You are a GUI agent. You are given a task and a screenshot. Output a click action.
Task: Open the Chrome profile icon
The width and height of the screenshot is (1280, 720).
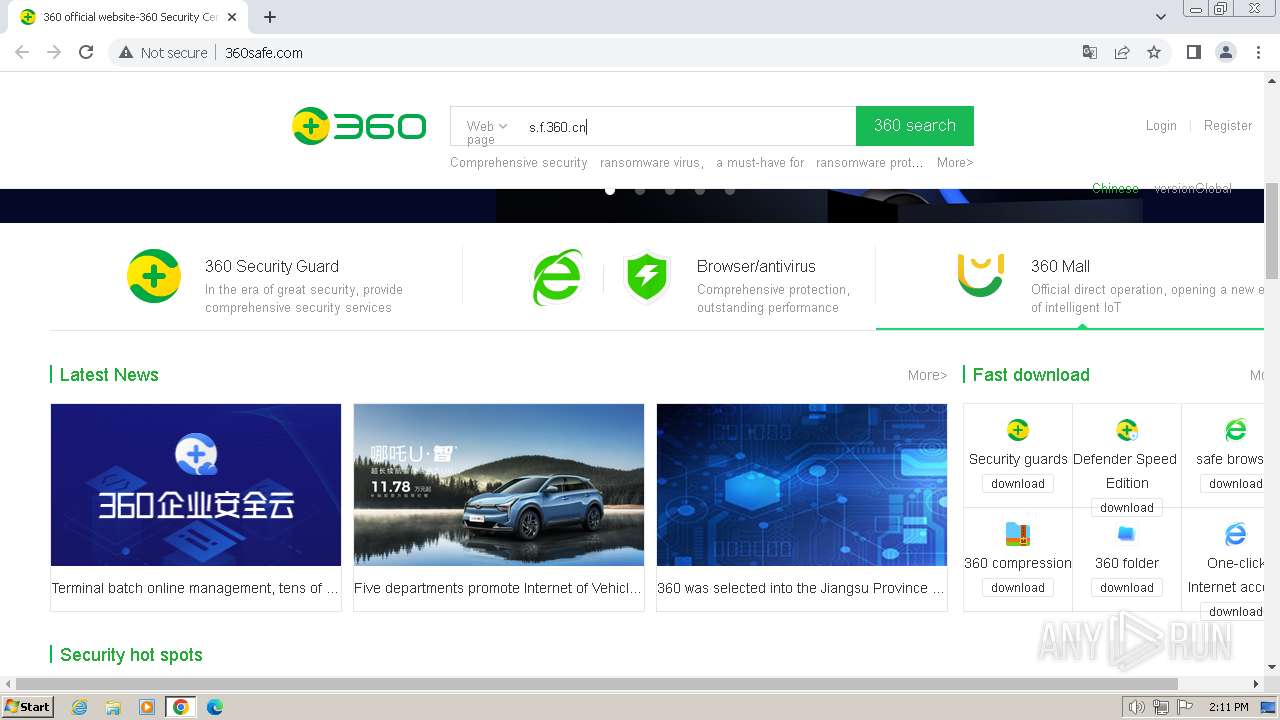pyautogui.click(x=1226, y=53)
